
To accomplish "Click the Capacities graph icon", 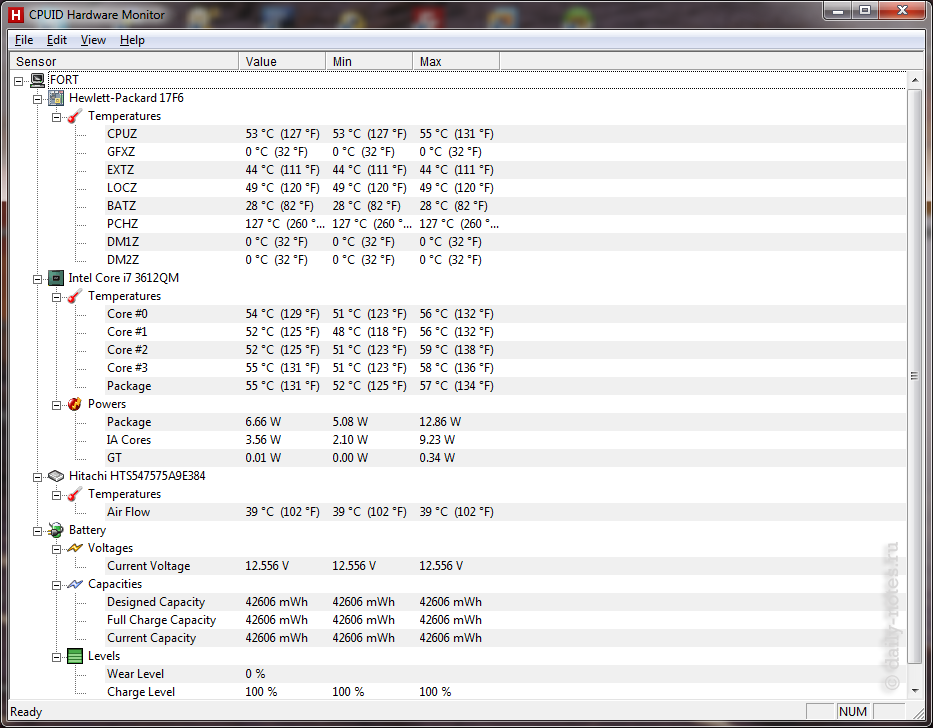I will coord(75,584).
